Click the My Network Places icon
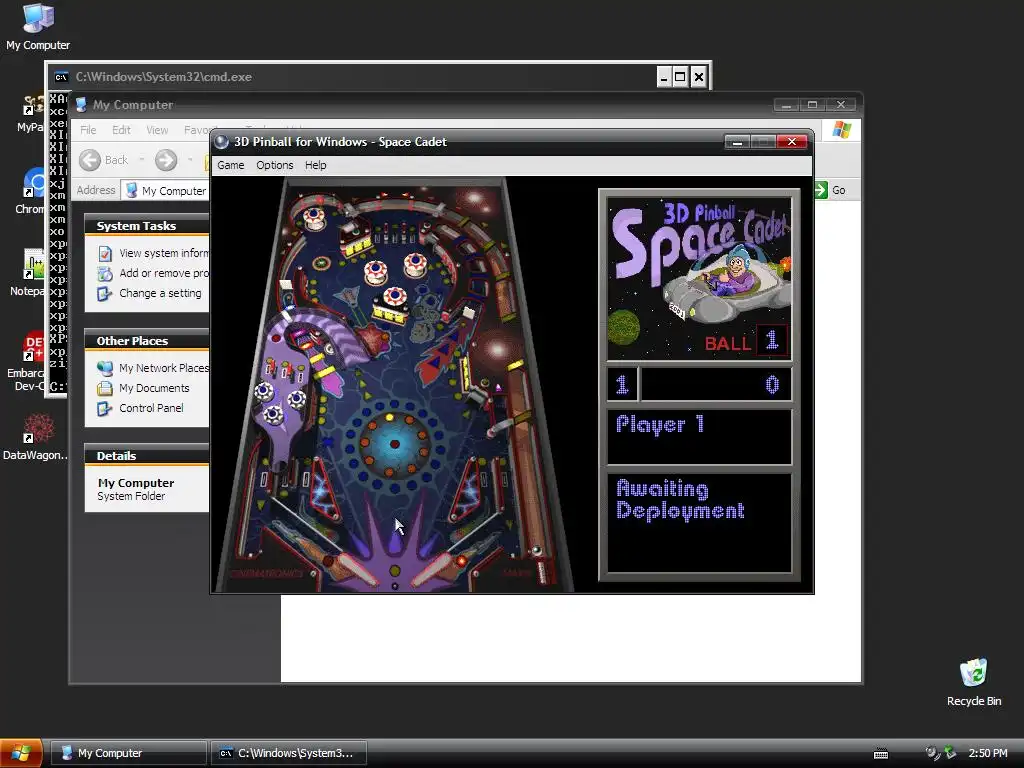 point(104,368)
